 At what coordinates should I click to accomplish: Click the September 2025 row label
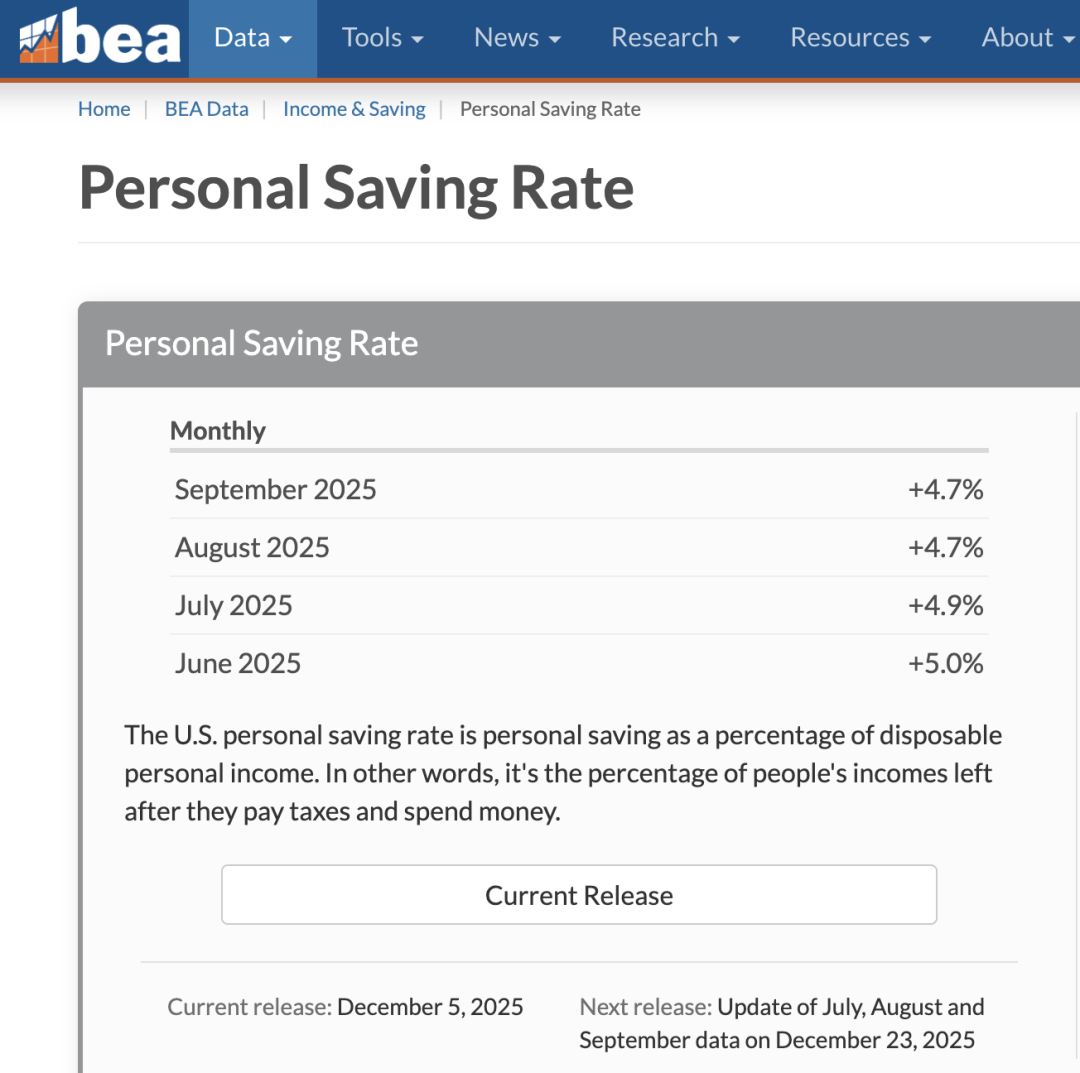click(x=276, y=489)
